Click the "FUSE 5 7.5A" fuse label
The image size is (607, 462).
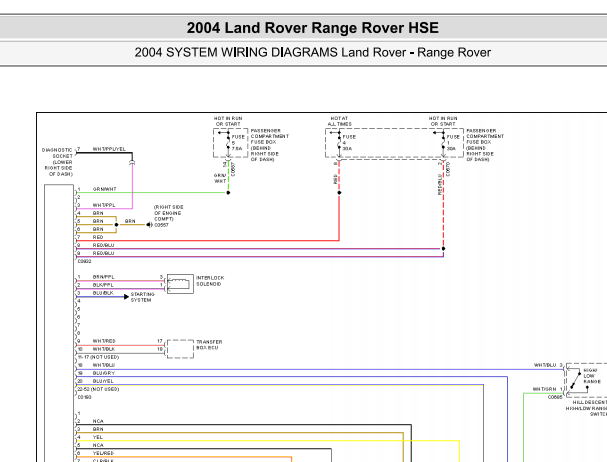pyautogui.click(x=238, y=143)
